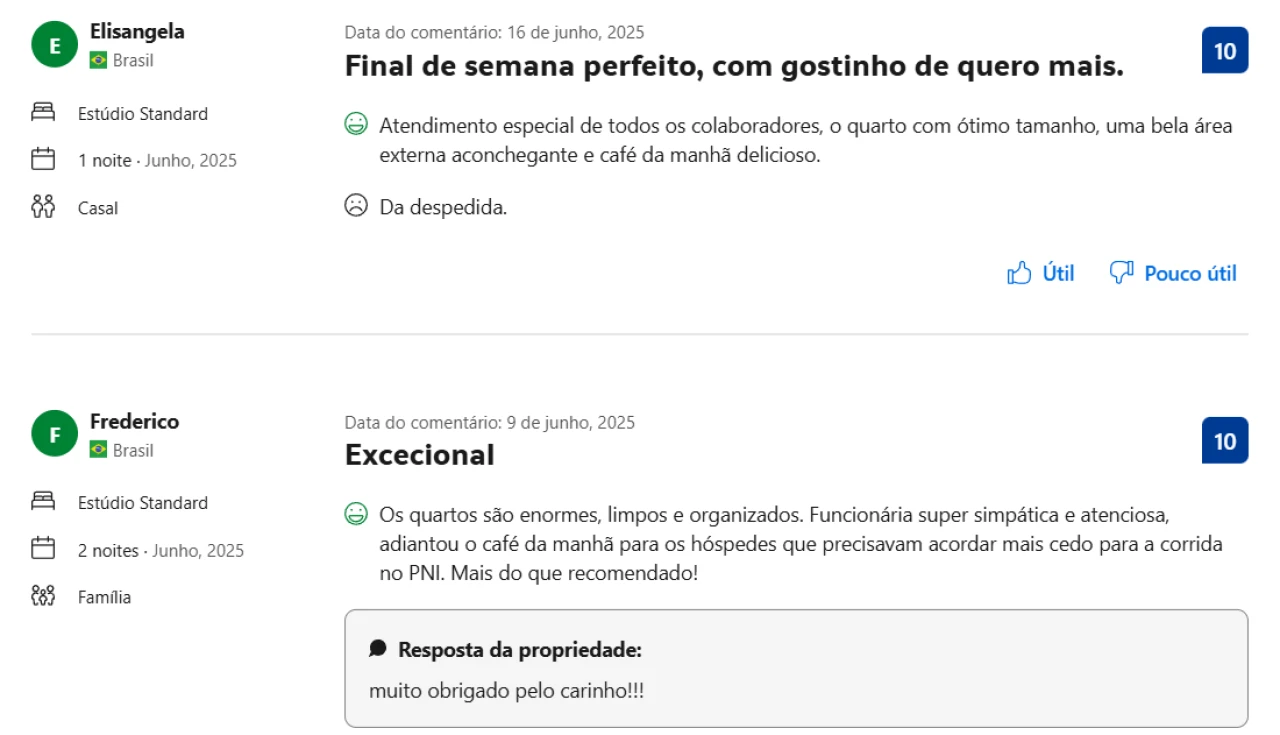
Task: Click the title Final de semana perfeito
Action: (x=734, y=67)
